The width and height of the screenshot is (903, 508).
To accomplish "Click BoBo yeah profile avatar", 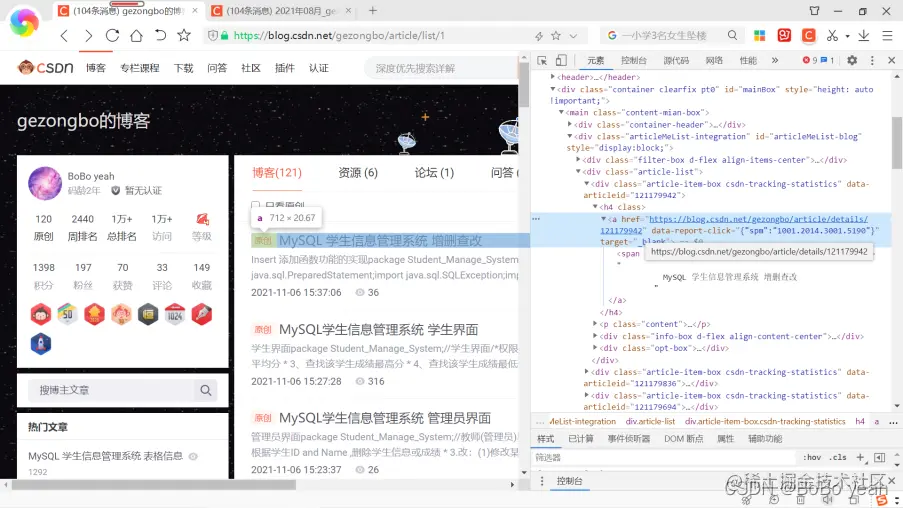I will 45,183.
